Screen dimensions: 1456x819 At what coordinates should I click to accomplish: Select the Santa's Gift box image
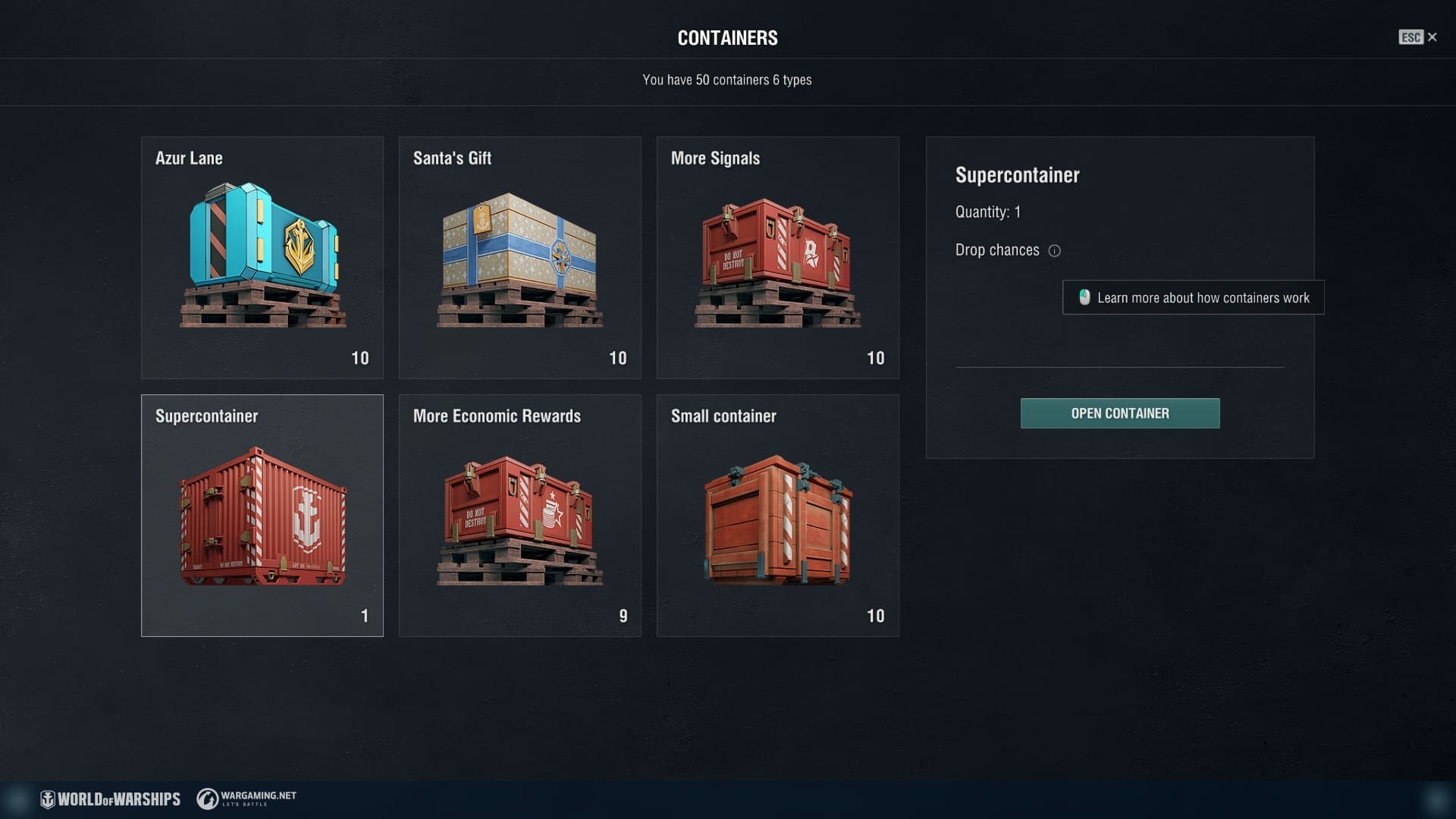click(520, 260)
